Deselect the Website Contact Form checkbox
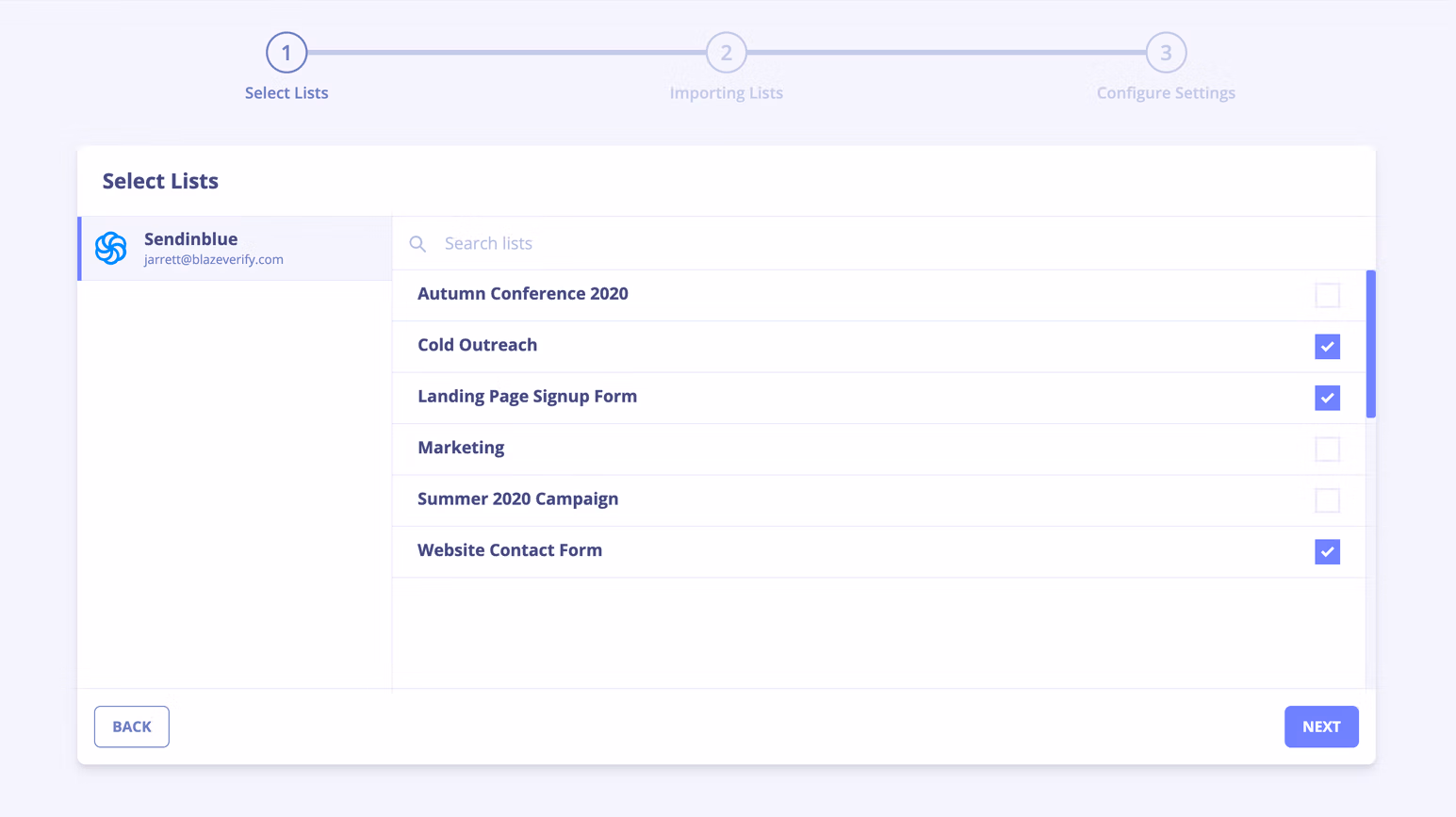The height and width of the screenshot is (817, 1456). 1327,552
